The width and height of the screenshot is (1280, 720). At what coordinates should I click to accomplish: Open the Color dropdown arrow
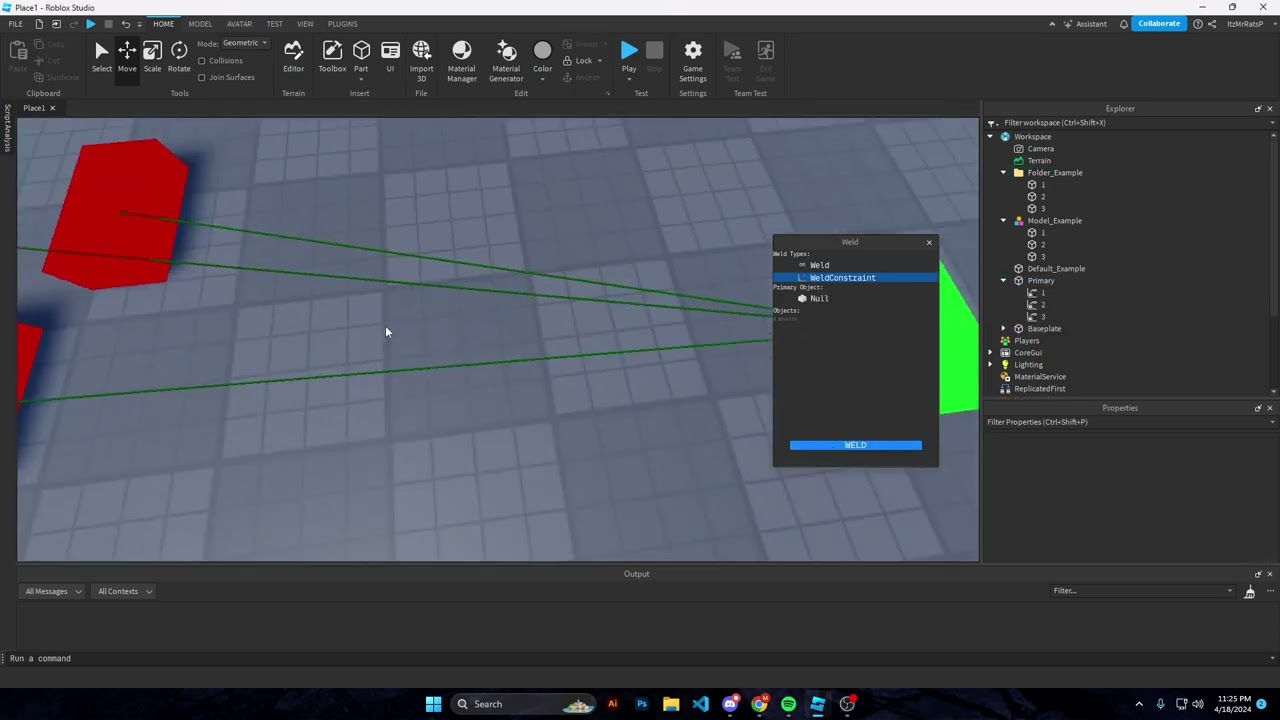coord(542,79)
